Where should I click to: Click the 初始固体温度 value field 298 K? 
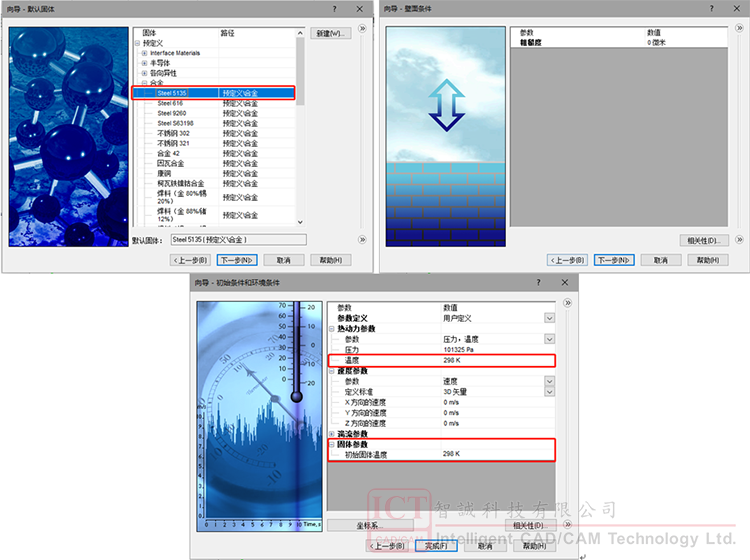(x=490, y=454)
